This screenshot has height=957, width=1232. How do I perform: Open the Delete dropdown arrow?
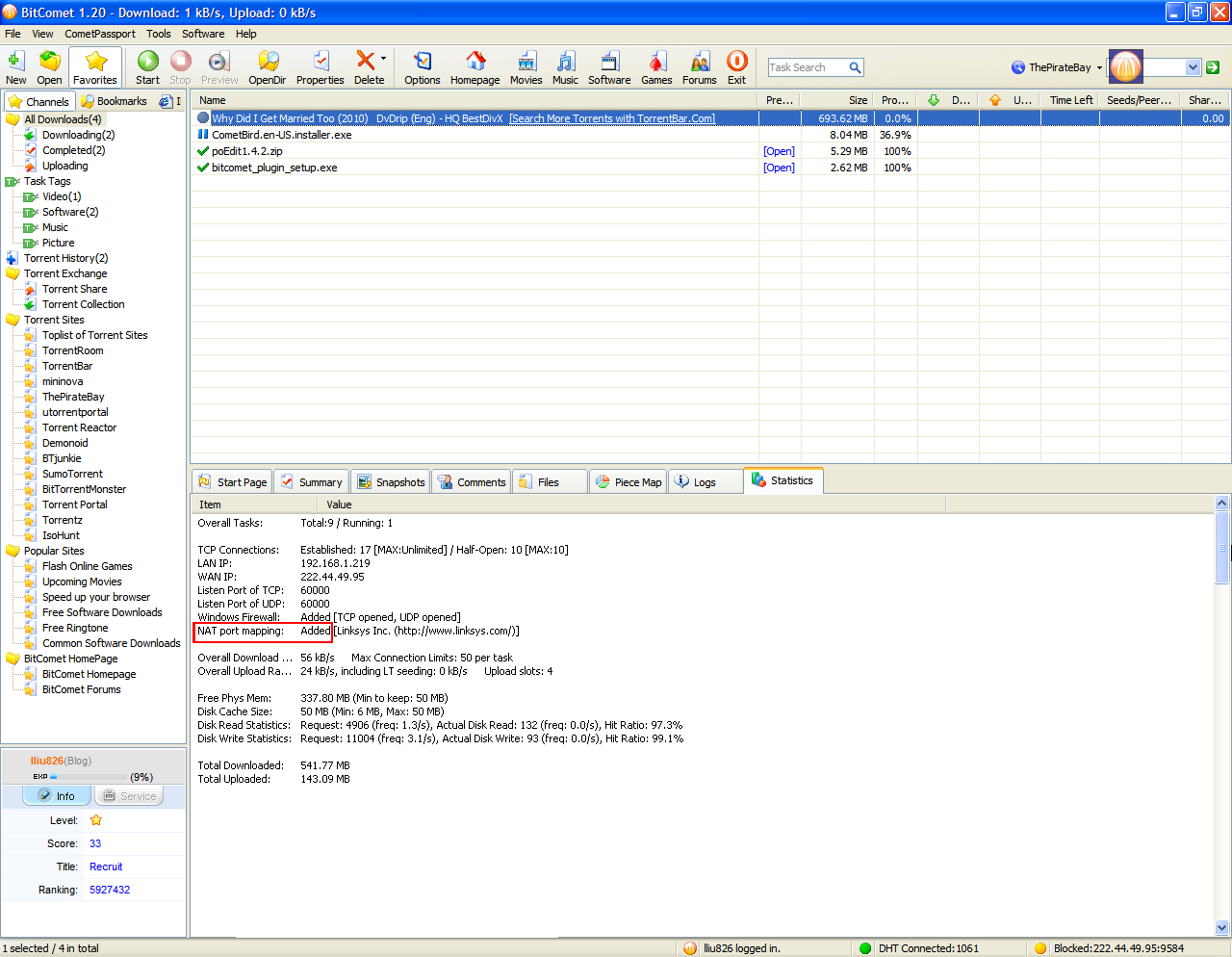point(383,60)
